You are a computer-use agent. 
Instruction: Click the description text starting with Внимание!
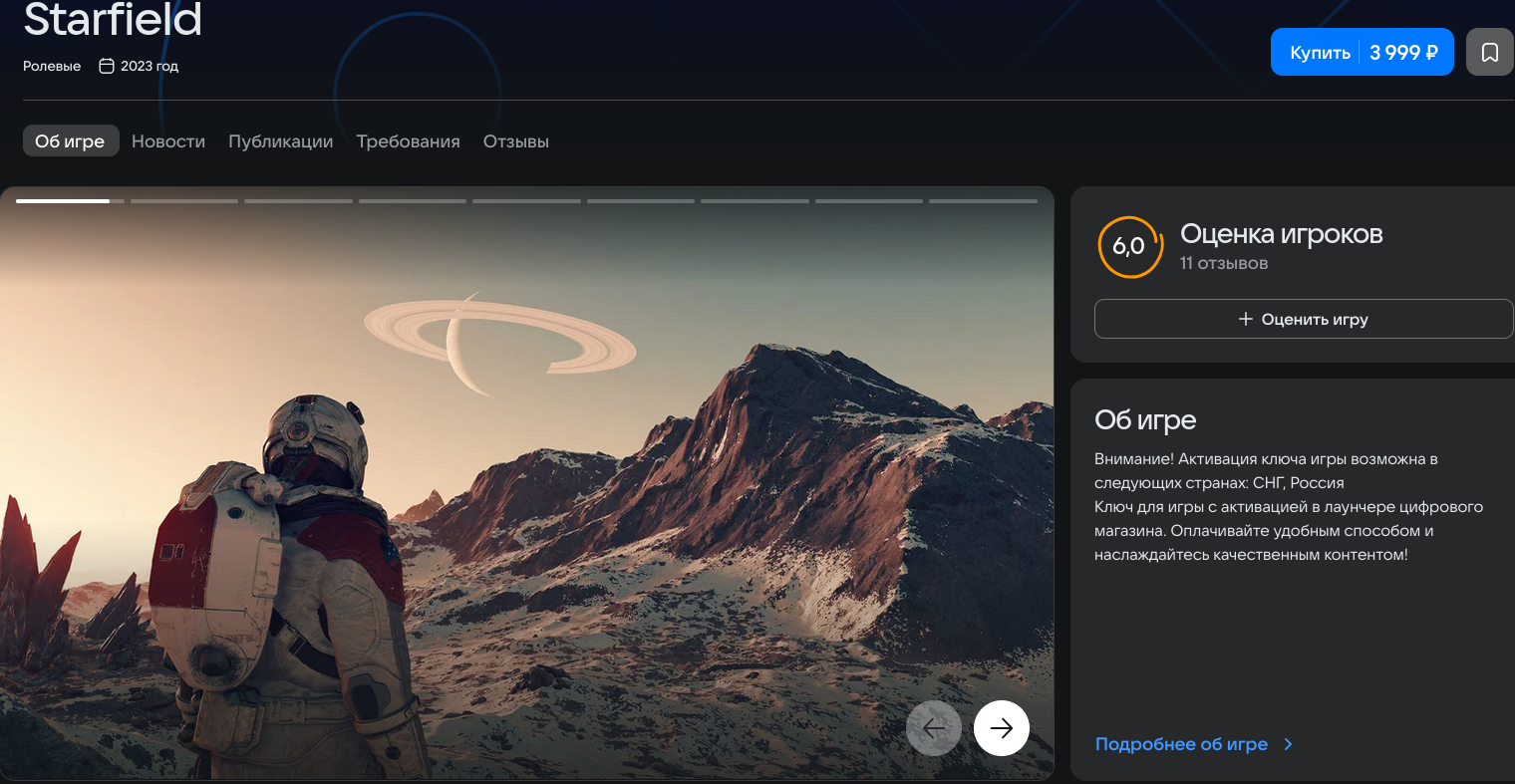[1289, 507]
